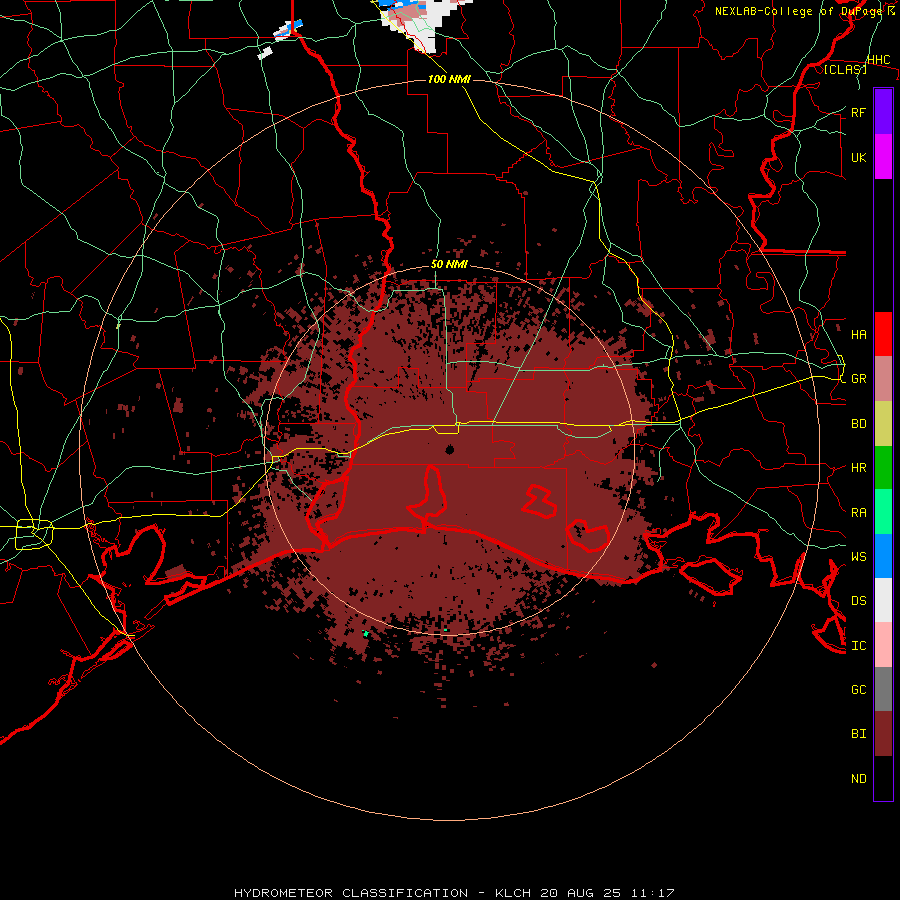Click the '20 AUG 25' date text
Viewport: 900px width, 900px height.
coord(582,893)
